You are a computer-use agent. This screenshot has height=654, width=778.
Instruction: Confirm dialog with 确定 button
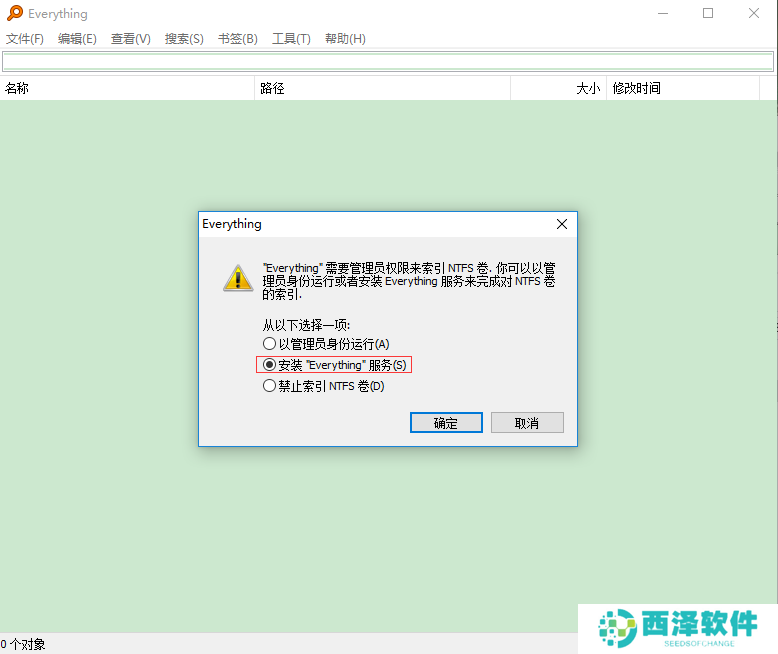(x=446, y=423)
